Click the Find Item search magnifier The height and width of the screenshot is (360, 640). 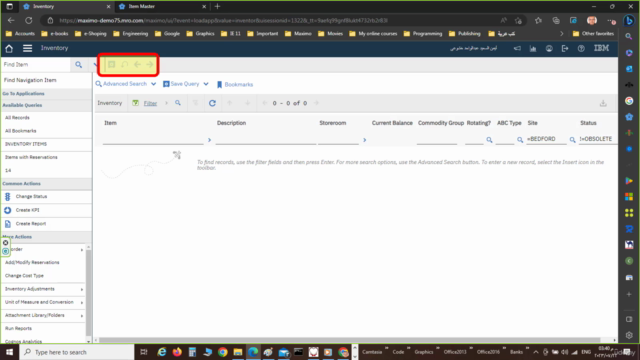tap(78, 64)
